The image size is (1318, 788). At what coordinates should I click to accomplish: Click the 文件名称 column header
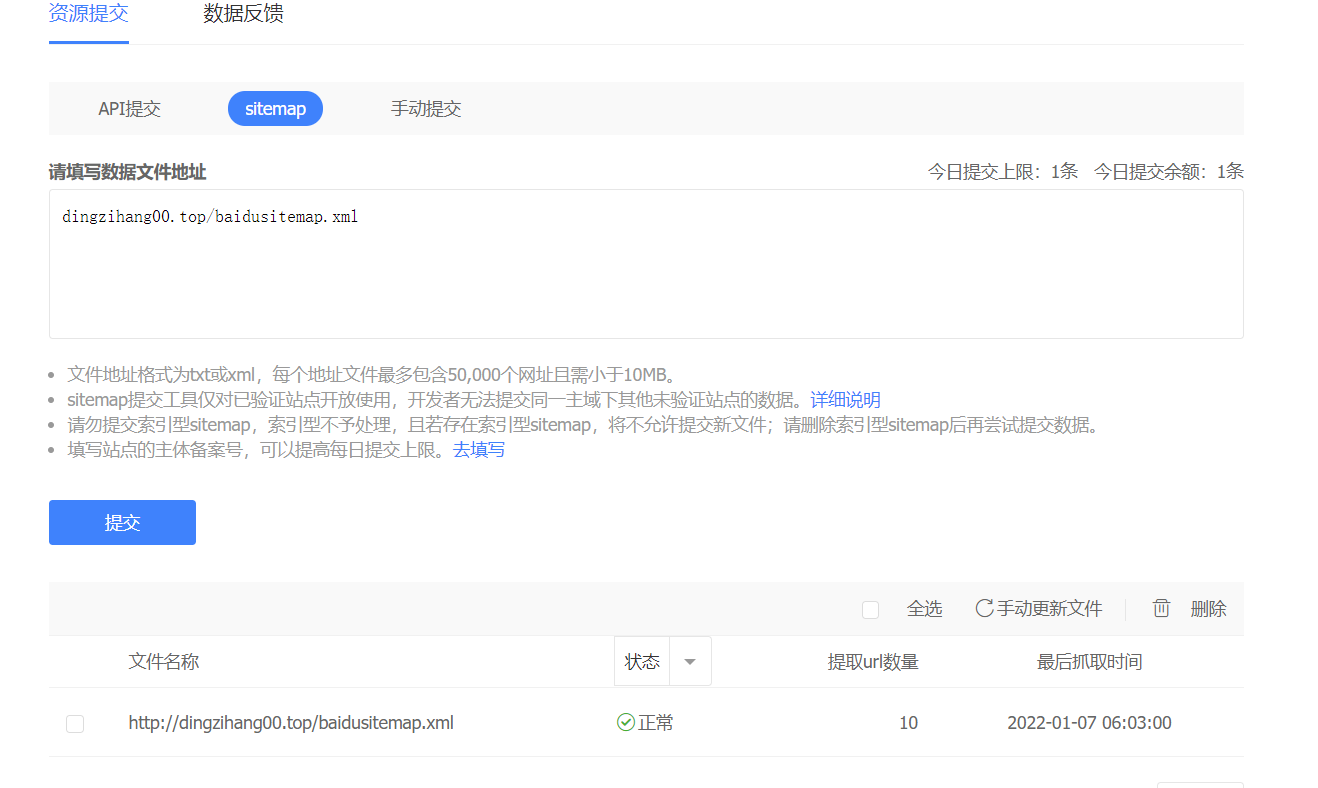pyautogui.click(x=164, y=662)
